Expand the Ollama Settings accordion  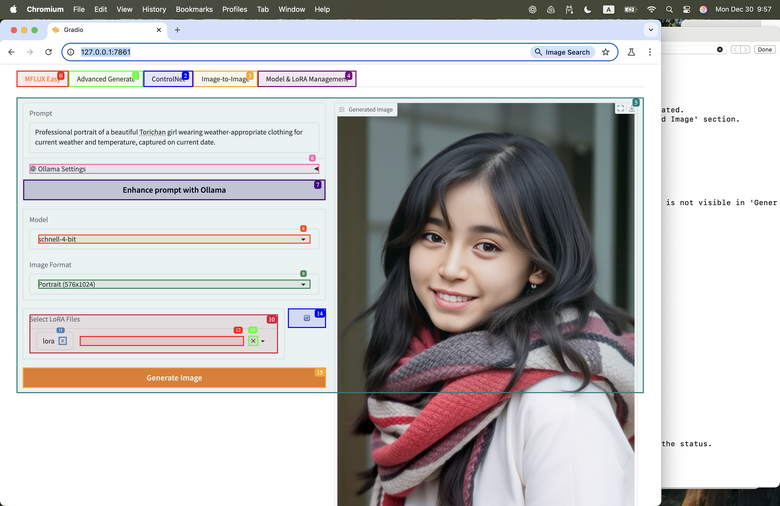(174, 169)
